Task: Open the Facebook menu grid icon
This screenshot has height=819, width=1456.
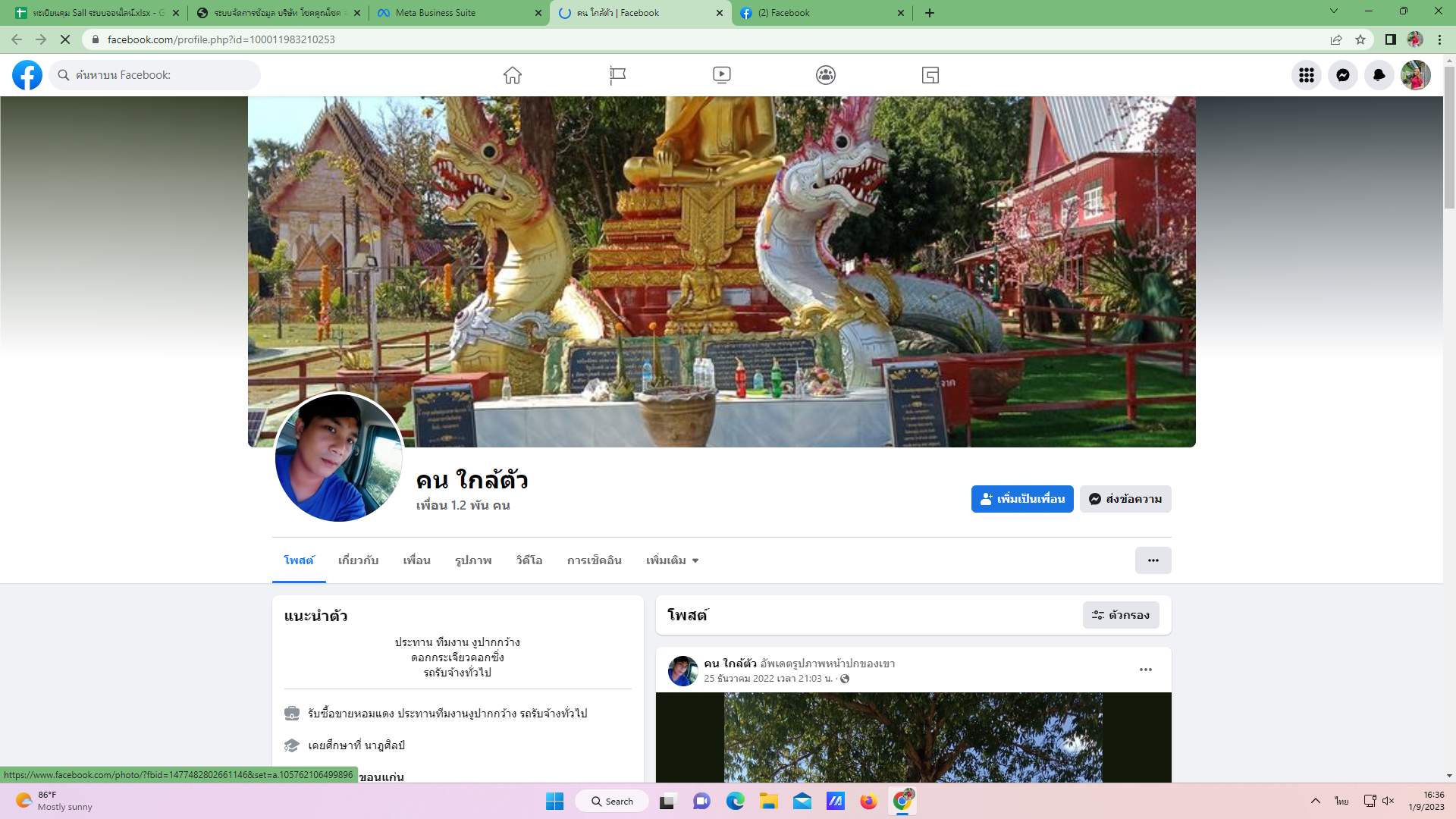Action: click(1306, 75)
